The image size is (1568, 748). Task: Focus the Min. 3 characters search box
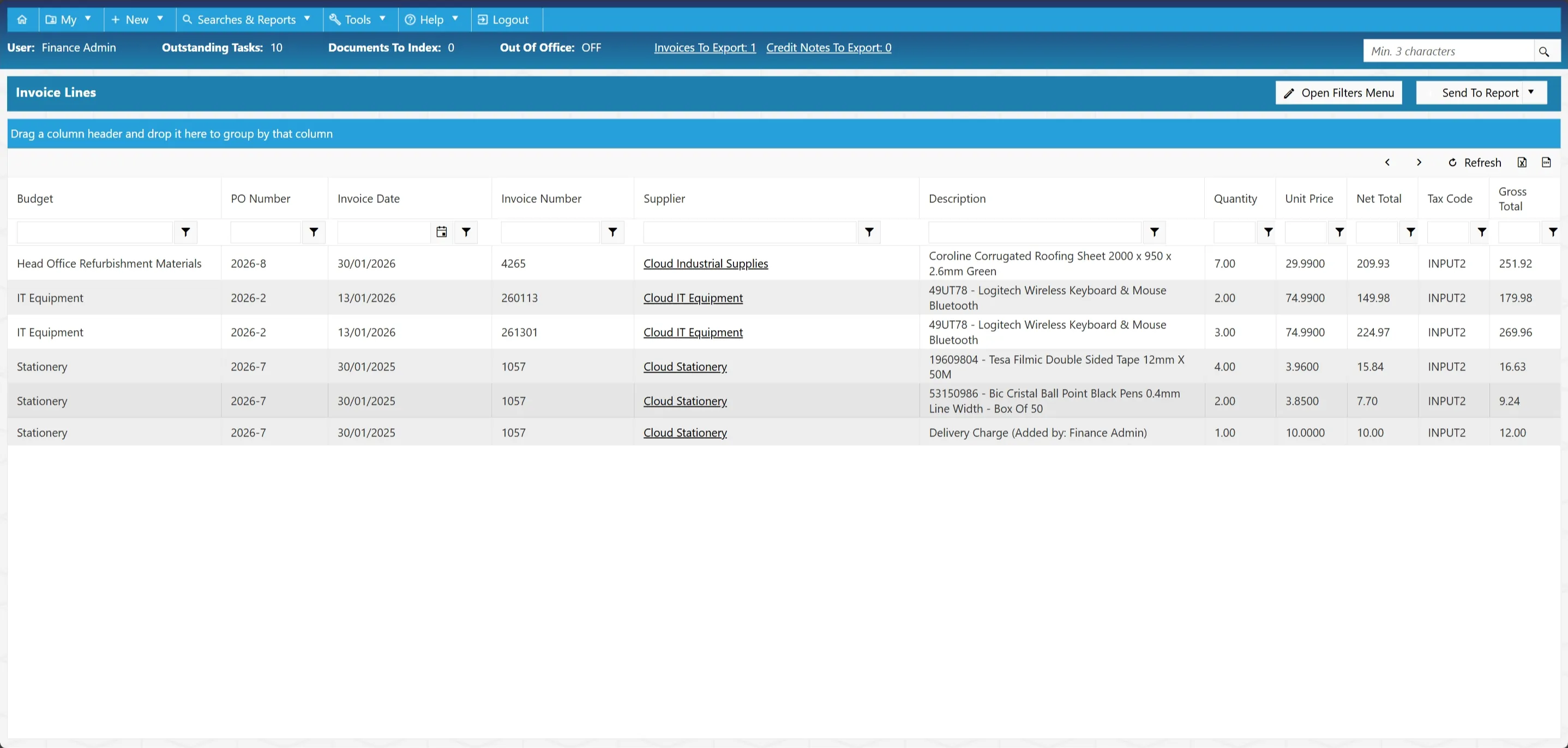1448,51
